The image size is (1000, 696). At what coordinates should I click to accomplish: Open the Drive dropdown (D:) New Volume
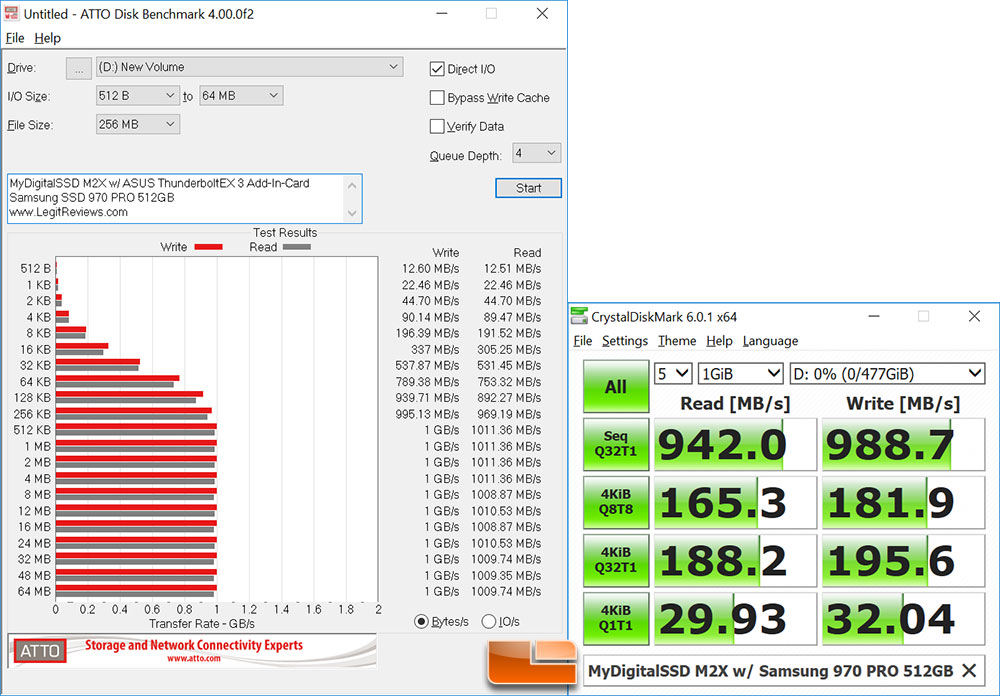pos(249,67)
